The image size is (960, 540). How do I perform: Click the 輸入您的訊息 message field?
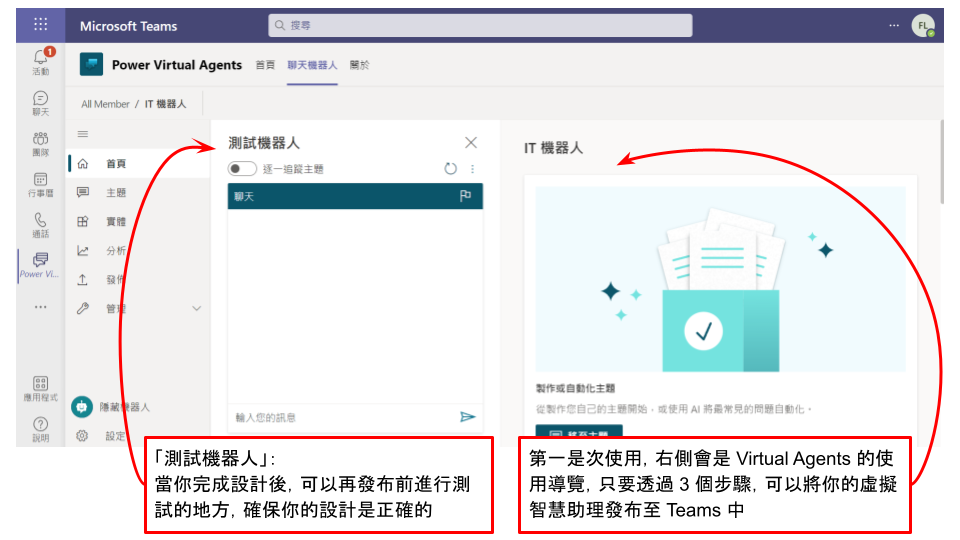(343, 417)
